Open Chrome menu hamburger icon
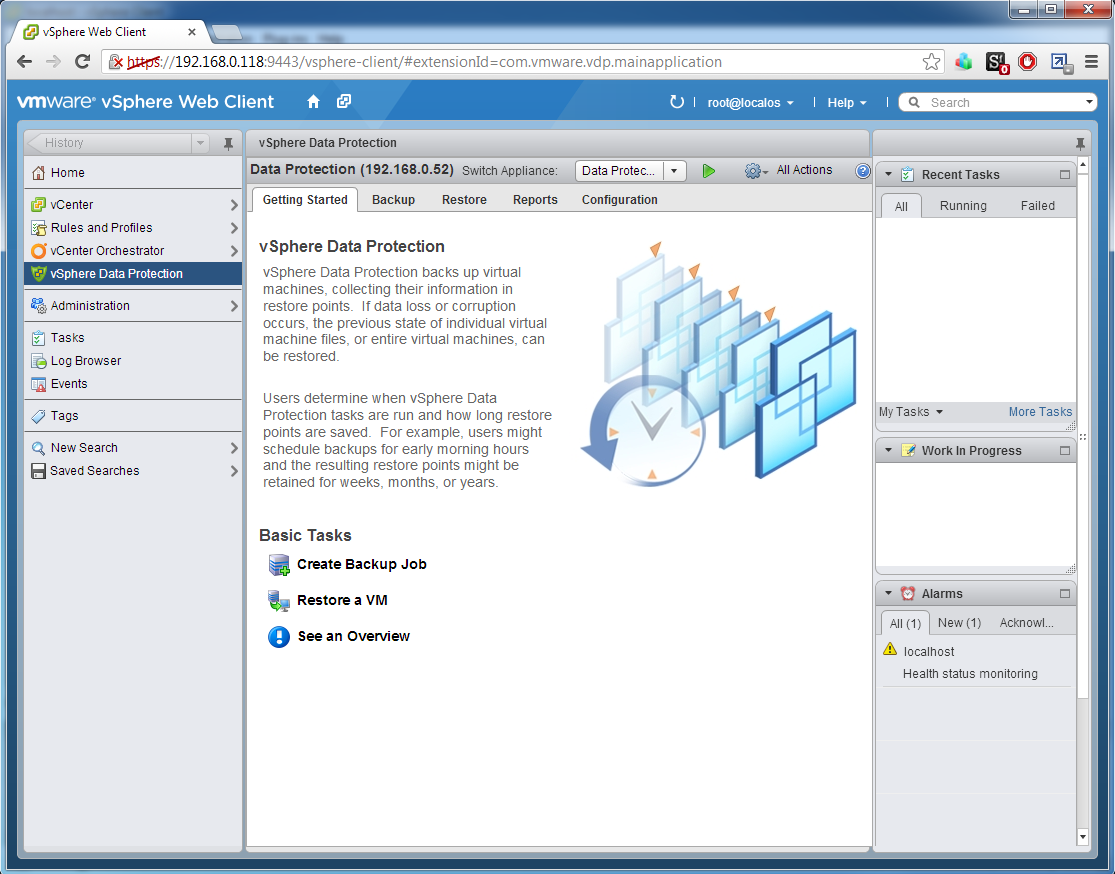This screenshot has width=1115, height=874. [x=1092, y=62]
